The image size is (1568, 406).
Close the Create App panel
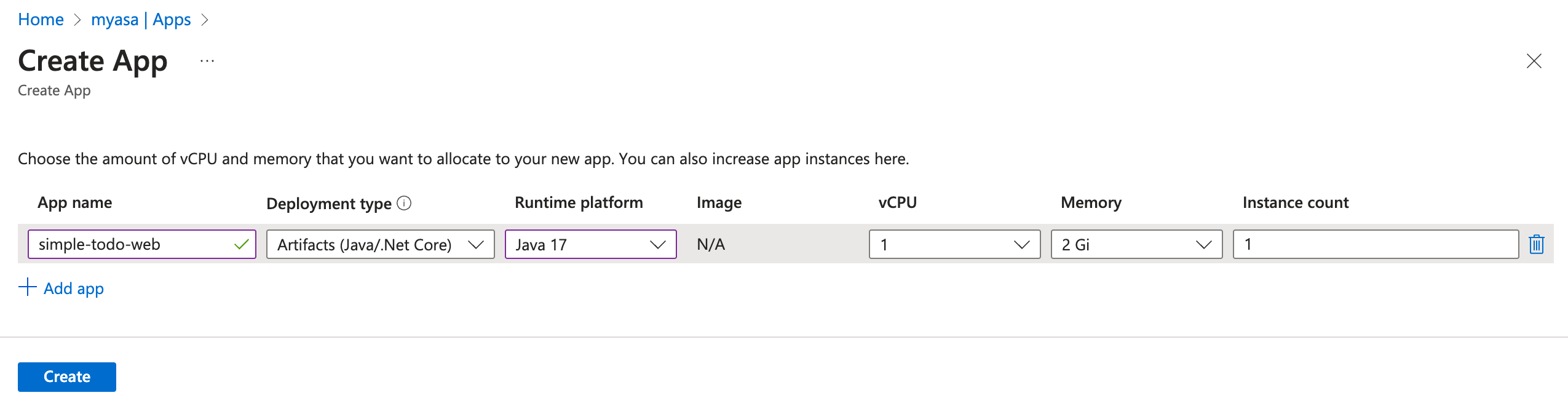1534,61
